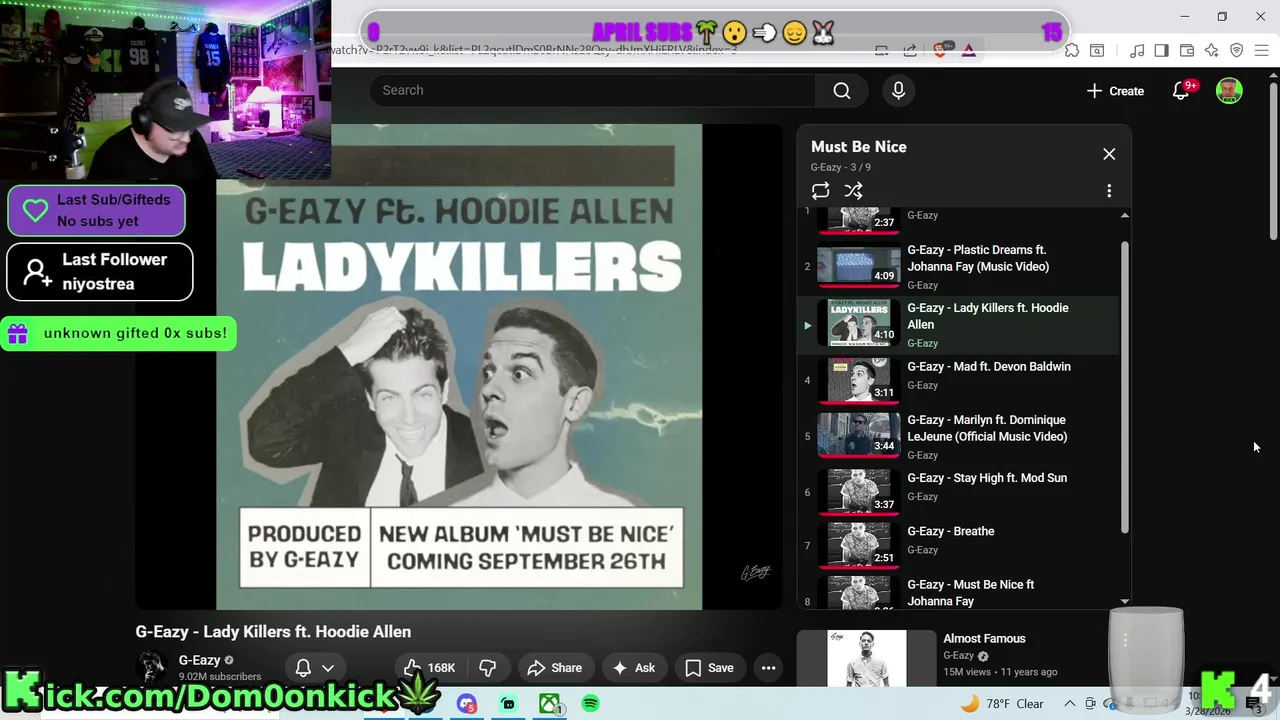Open Brave Rewards triangle icon
This screenshot has width=1280, height=720.
(968, 50)
